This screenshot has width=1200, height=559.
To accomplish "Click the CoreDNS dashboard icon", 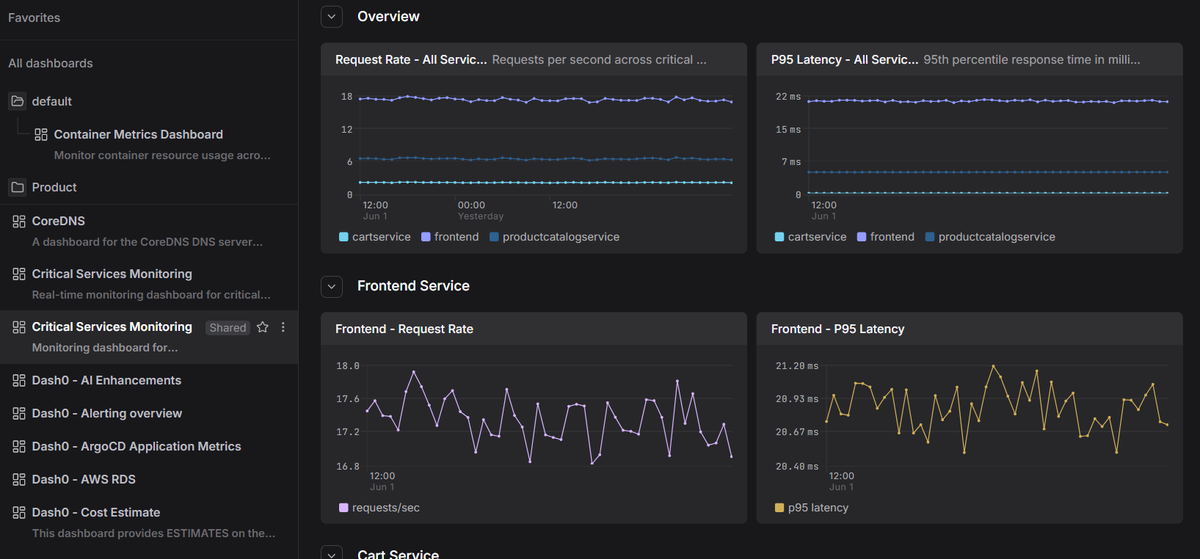I will 18,221.
